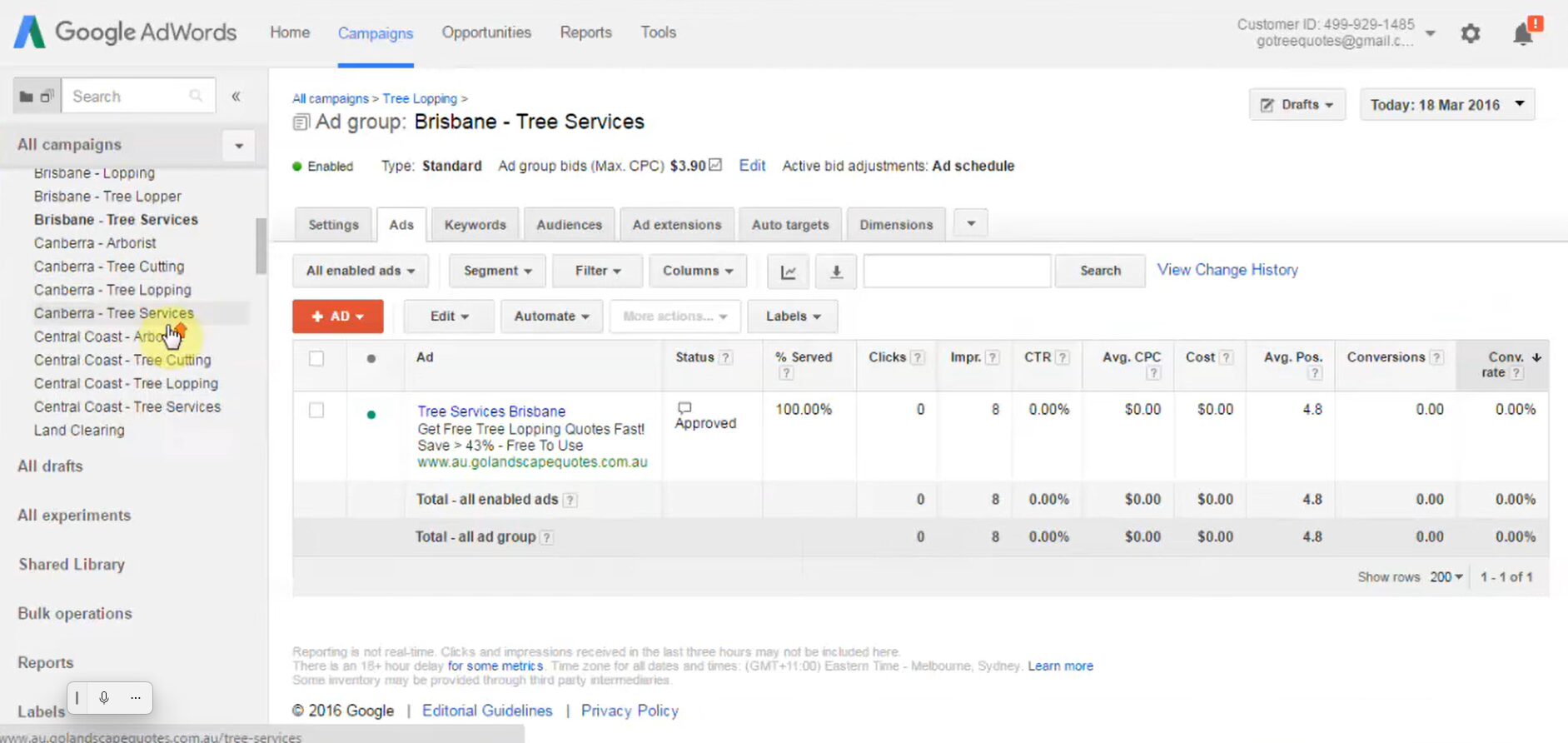Go to Opportunities in top menu
The height and width of the screenshot is (743, 1568).
coord(486,32)
